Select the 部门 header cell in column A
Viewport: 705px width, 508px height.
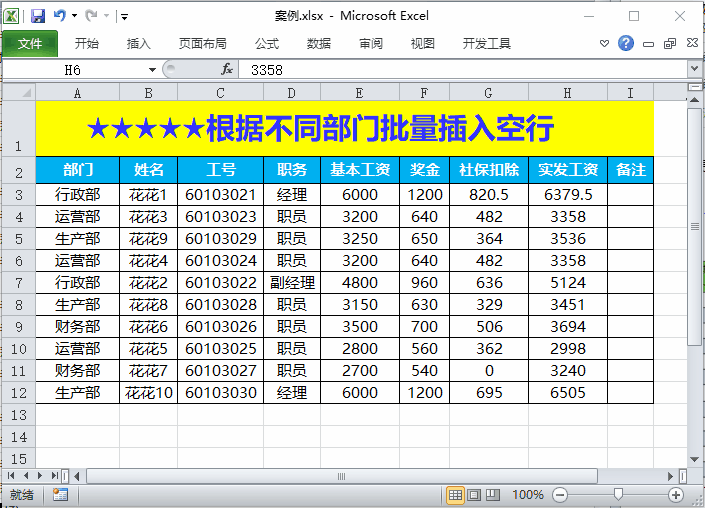tap(77, 170)
